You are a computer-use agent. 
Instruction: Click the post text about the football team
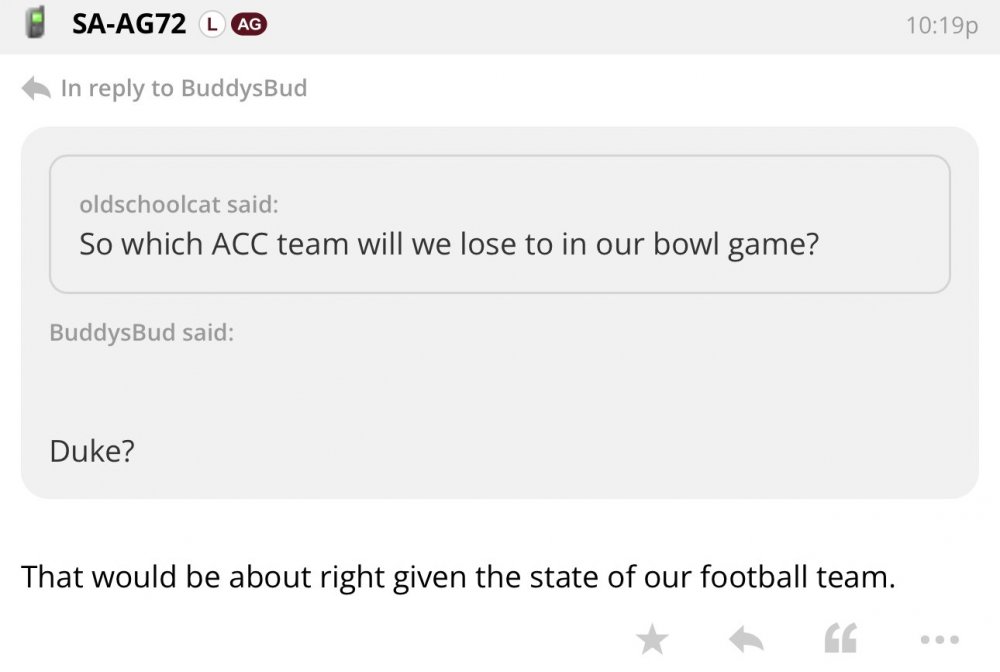point(457,577)
